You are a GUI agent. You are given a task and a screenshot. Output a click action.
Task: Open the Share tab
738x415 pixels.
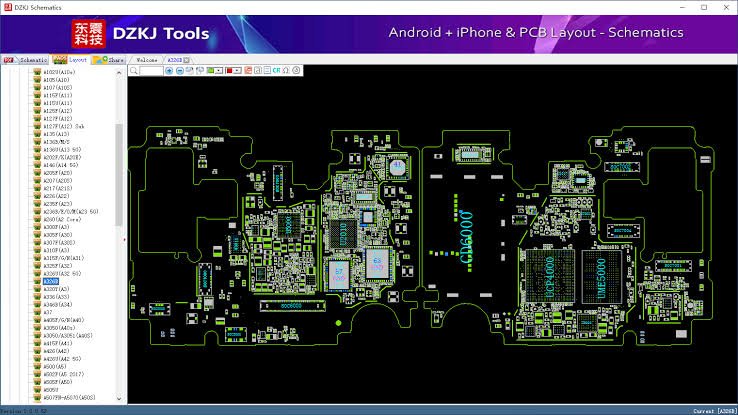tap(109, 60)
